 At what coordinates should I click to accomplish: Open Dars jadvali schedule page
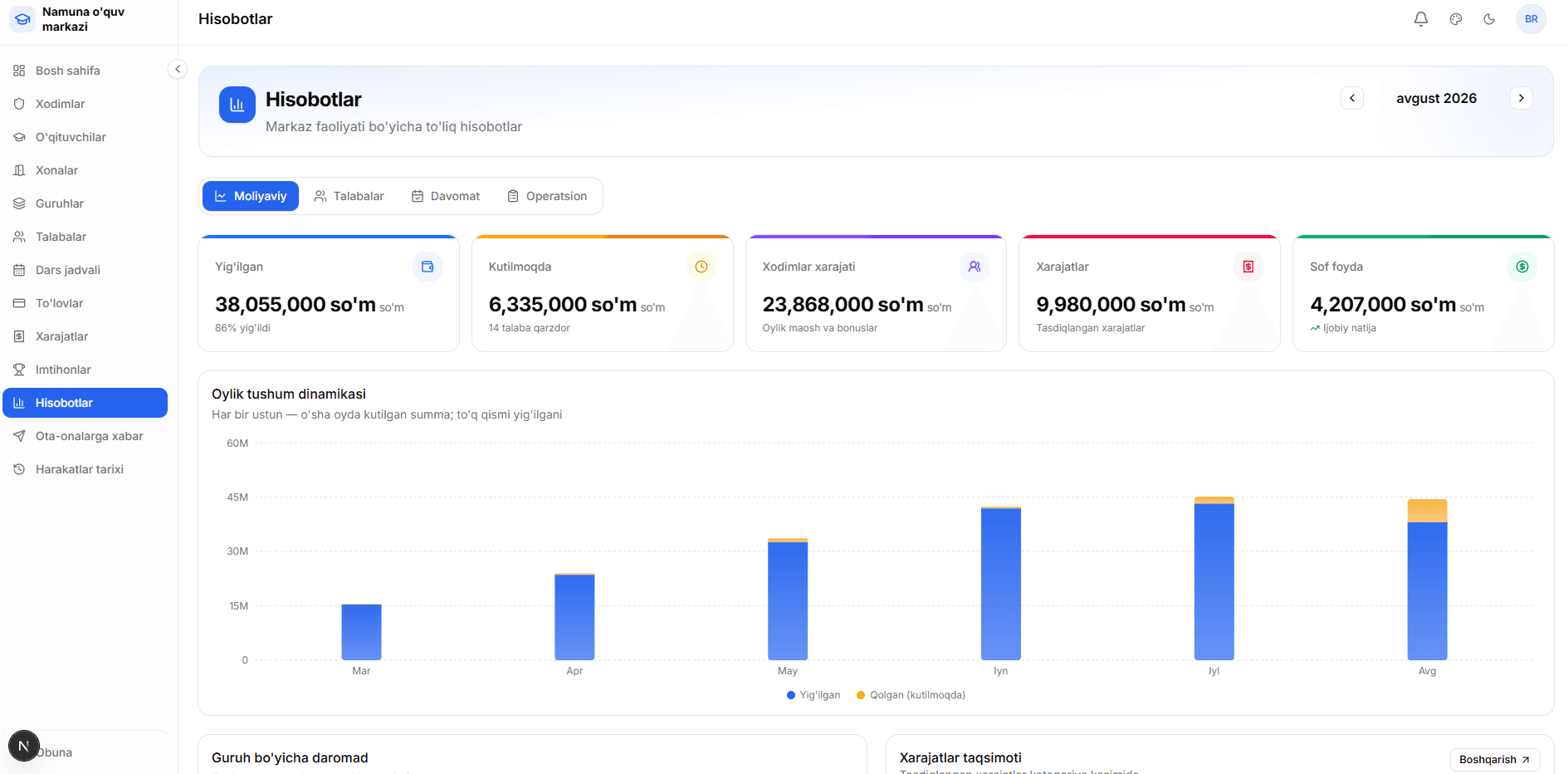point(85,270)
